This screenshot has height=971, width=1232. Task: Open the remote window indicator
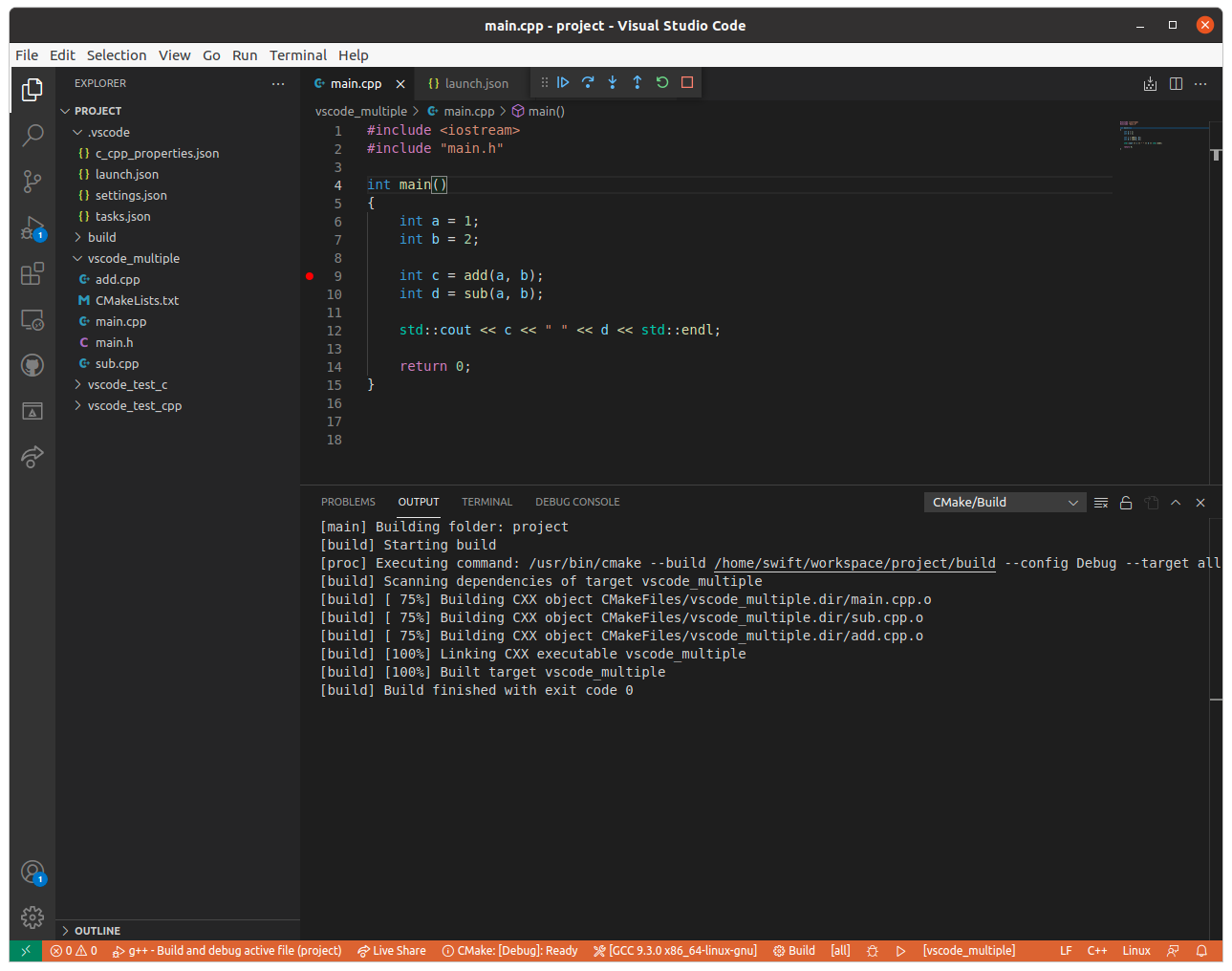tap(26, 951)
